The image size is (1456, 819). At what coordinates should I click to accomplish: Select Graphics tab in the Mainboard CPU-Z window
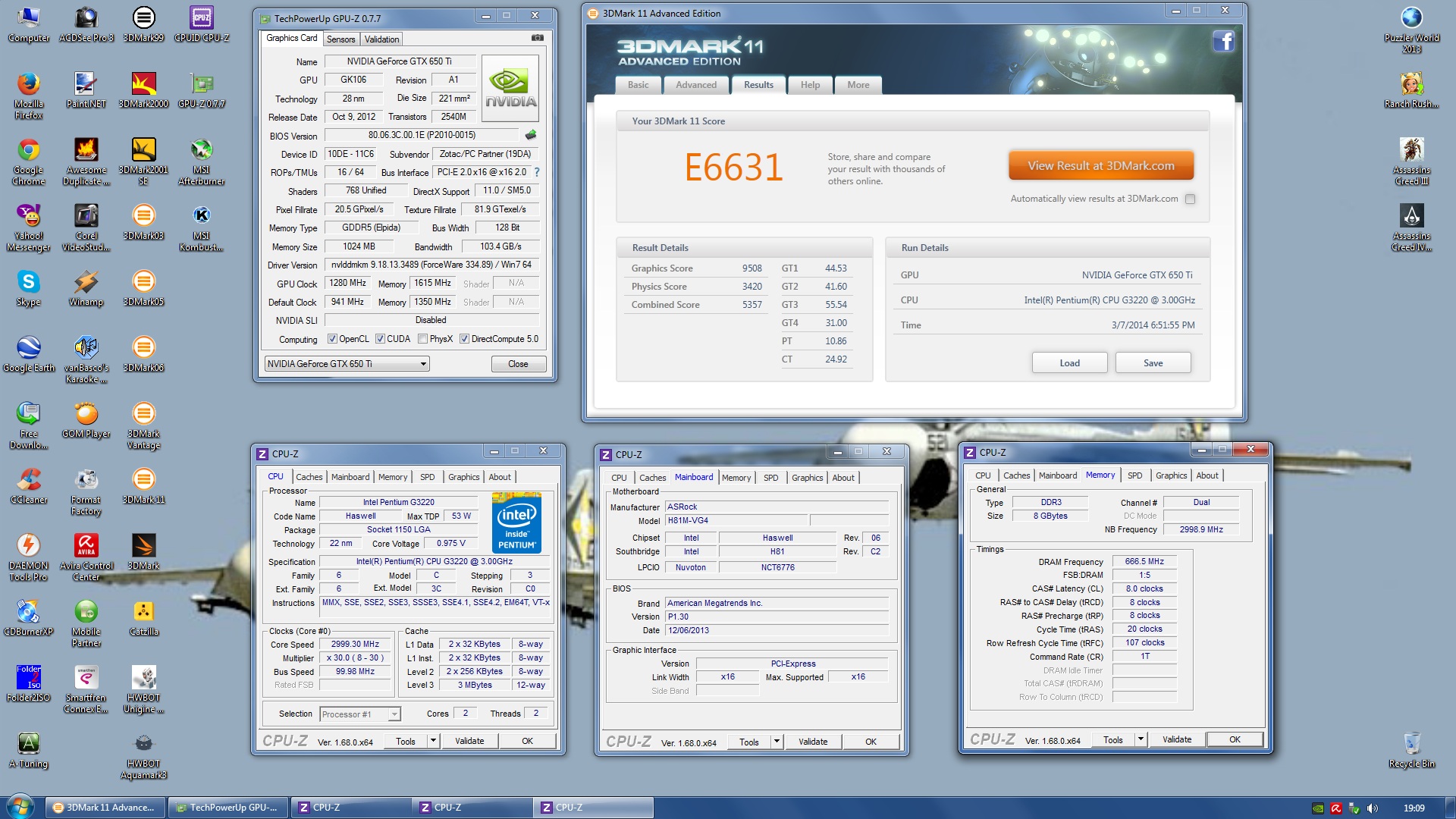point(807,478)
